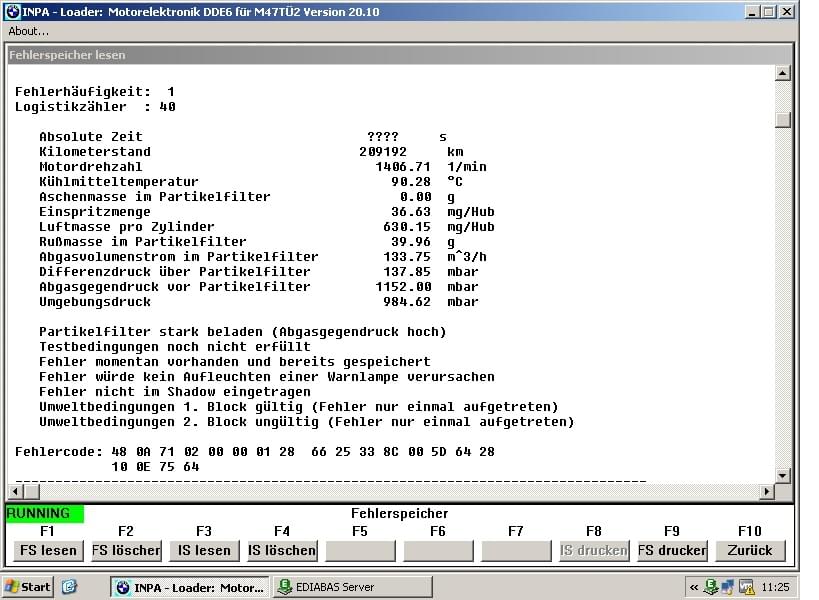819x600 pixels.
Task: Click the horizontal scrollbar right arrow
Action: (767, 491)
